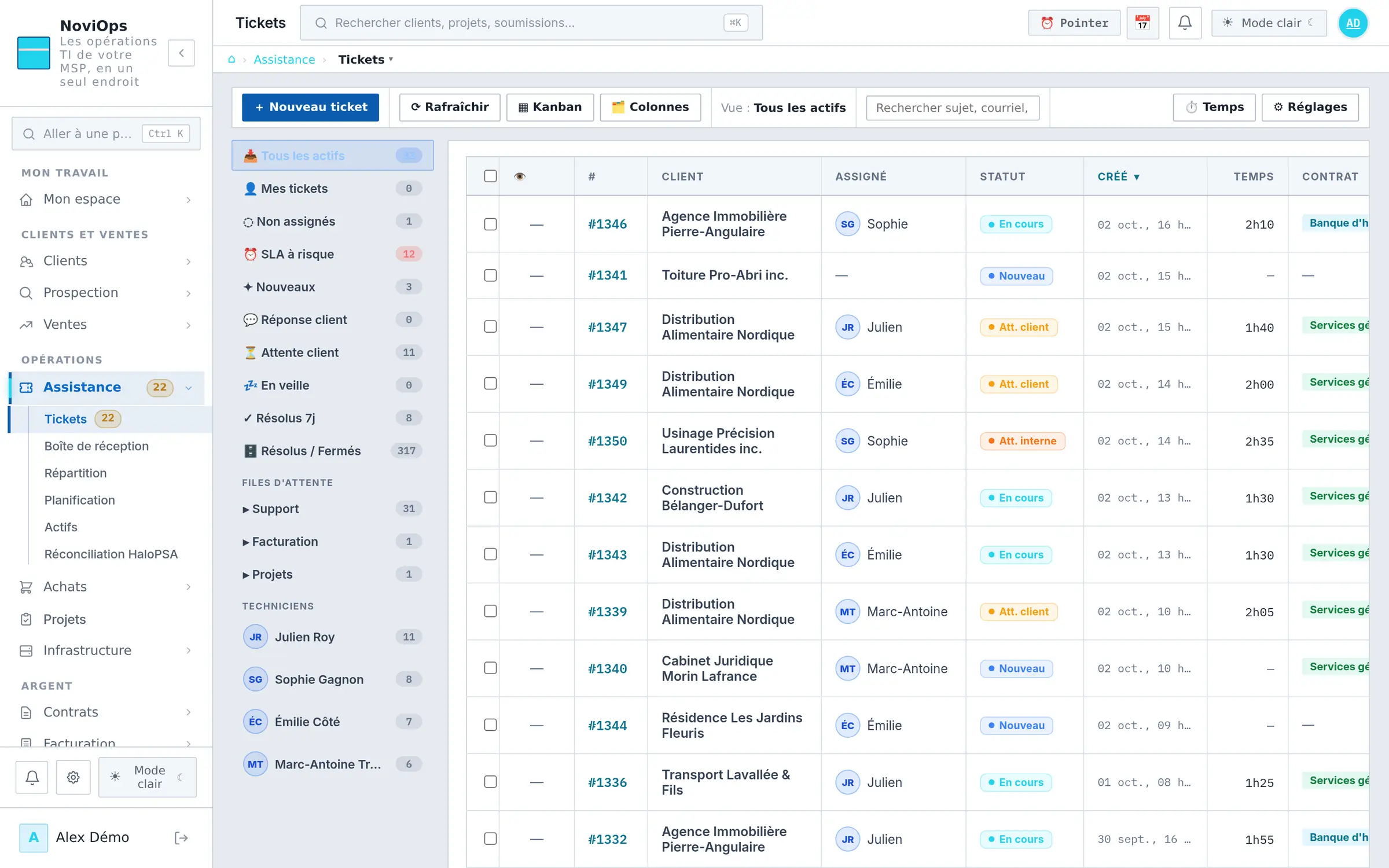
Task: Open notifications bell in top bar
Action: click(1185, 23)
